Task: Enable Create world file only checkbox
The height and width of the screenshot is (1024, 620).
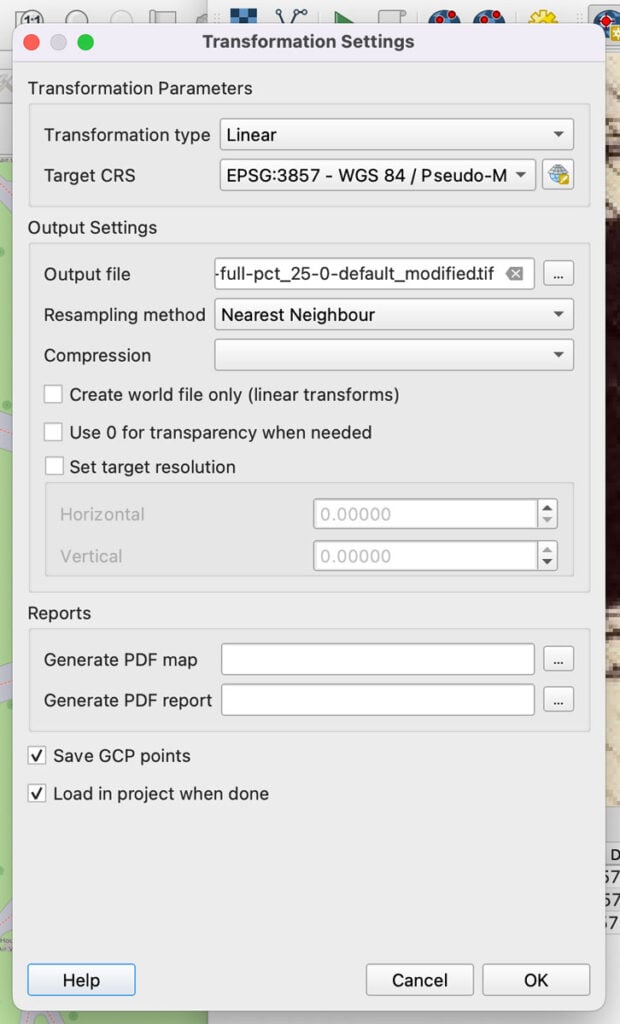Action: coord(53,394)
